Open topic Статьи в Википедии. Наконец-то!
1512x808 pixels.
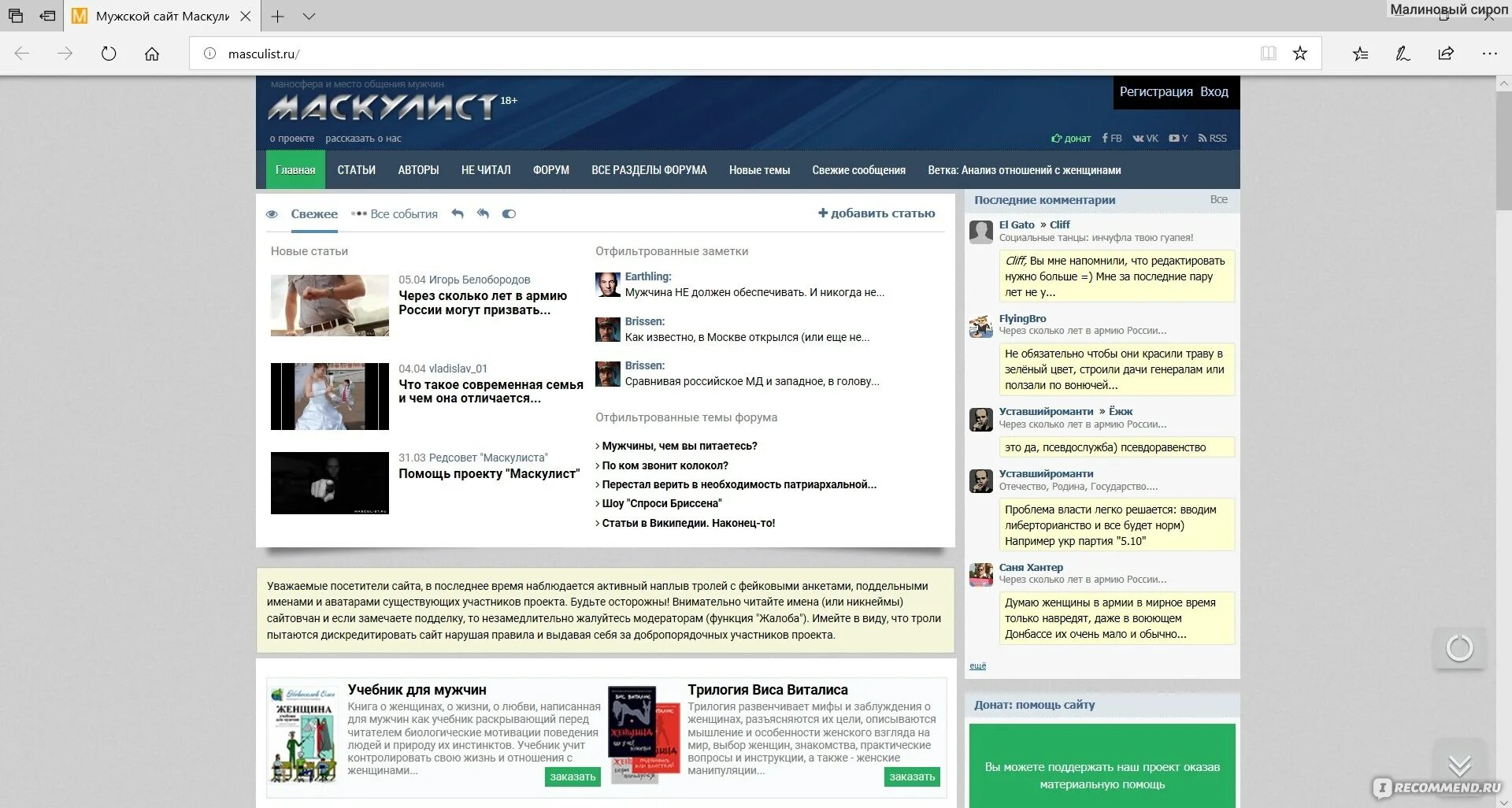[688, 523]
